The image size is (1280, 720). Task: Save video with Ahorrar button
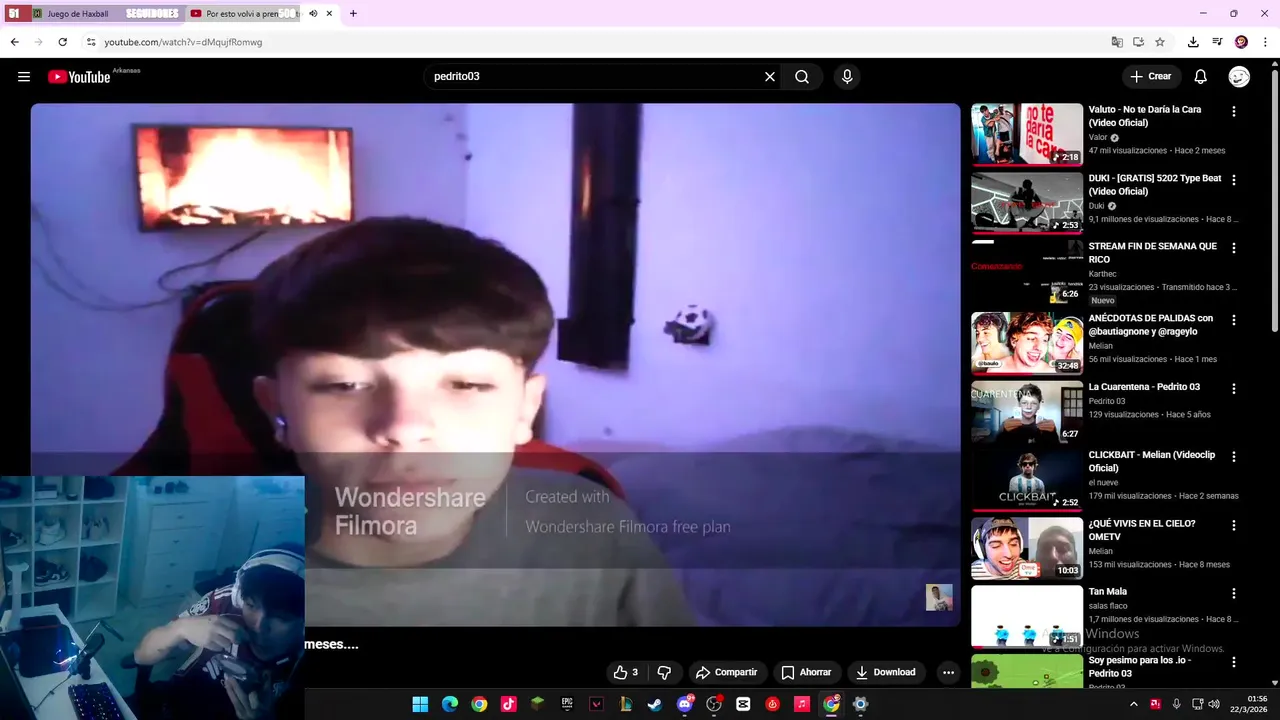(806, 672)
